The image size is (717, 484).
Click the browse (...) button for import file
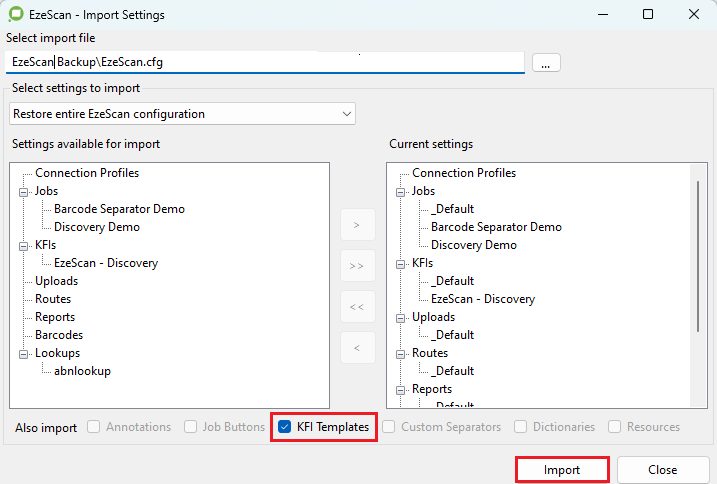pyautogui.click(x=546, y=62)
